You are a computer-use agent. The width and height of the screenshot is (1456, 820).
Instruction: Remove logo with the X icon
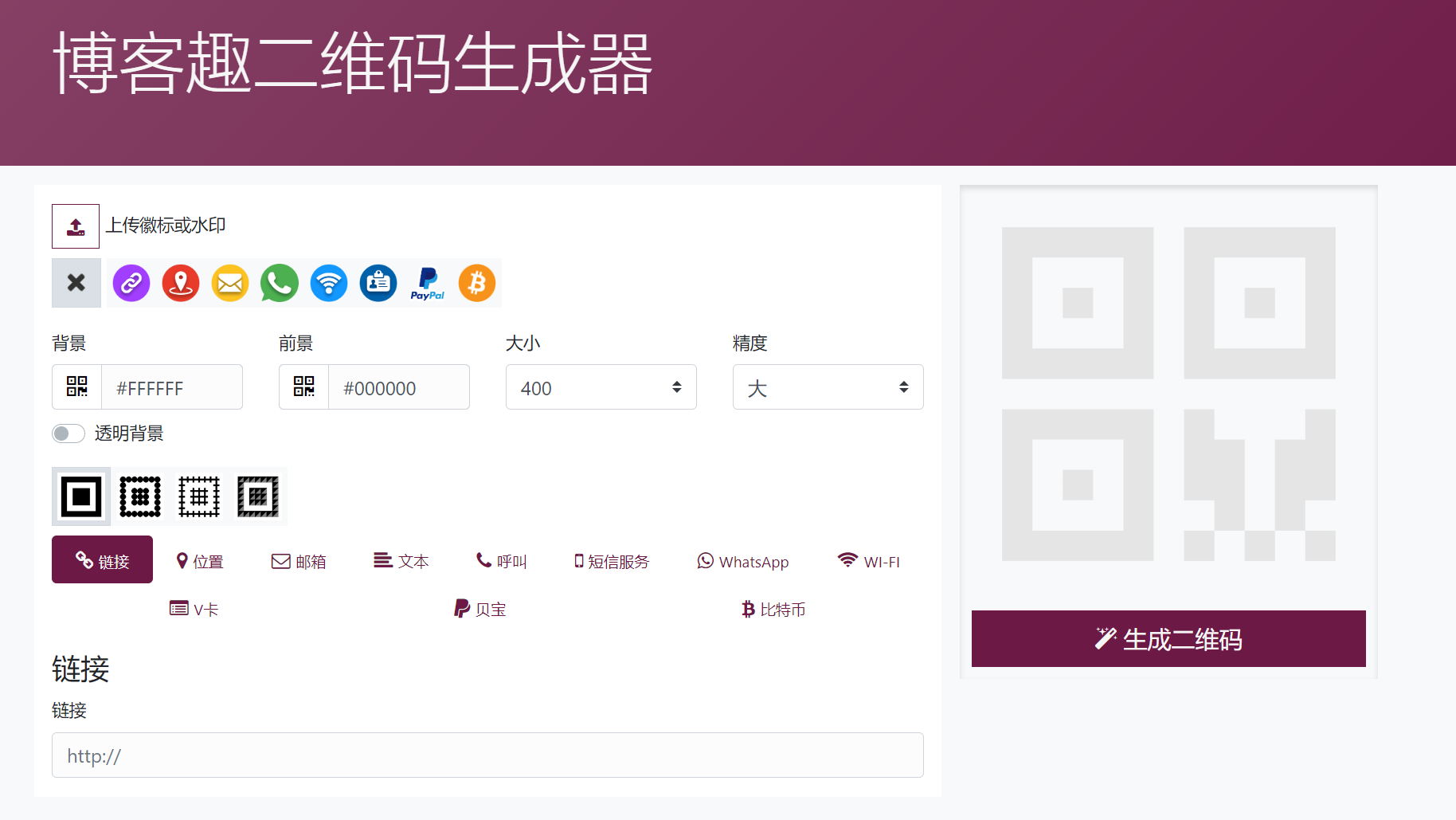click(x=76, y=283)
